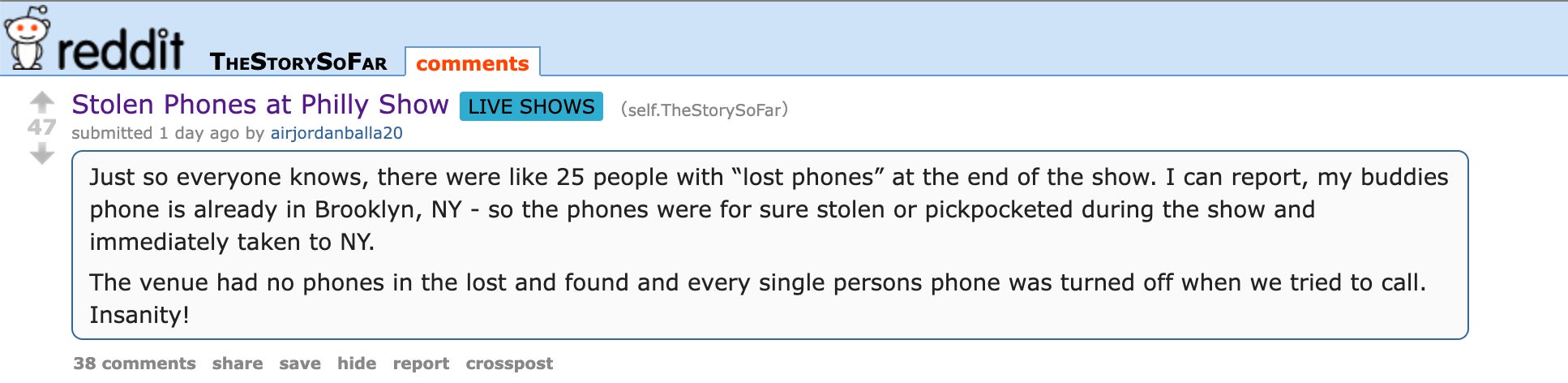Viewport: 1568px width, 383px height.
Task: Share this post
Action: click(x=238, y=364)
